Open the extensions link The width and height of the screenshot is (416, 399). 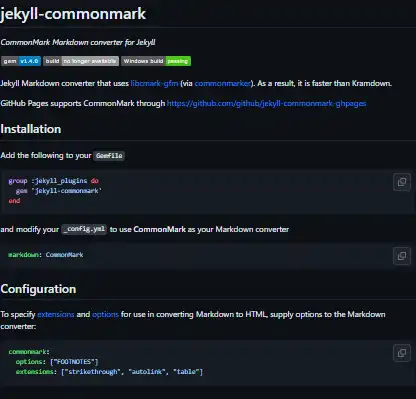tap(56, 314)
